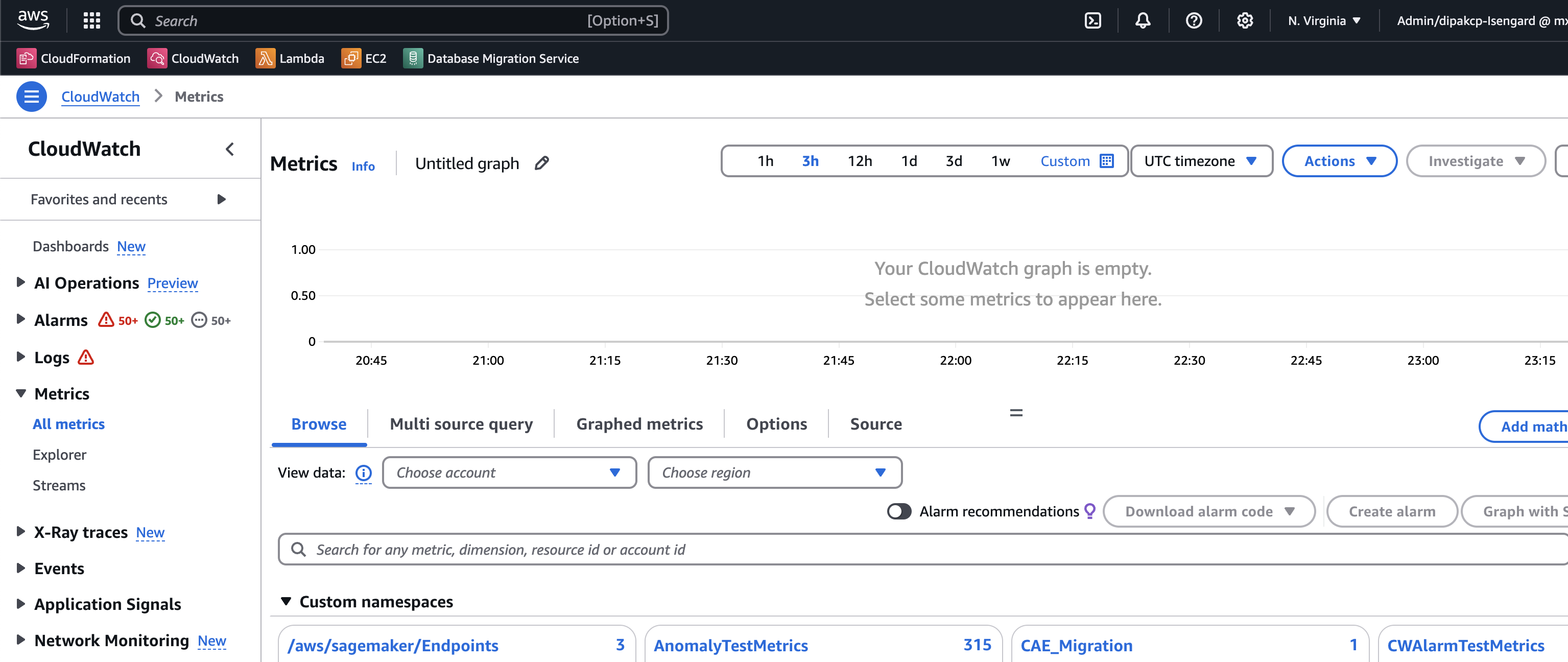1568x662 pixels.
Task: Select the 1w time range
Action: pos(1000,161)
